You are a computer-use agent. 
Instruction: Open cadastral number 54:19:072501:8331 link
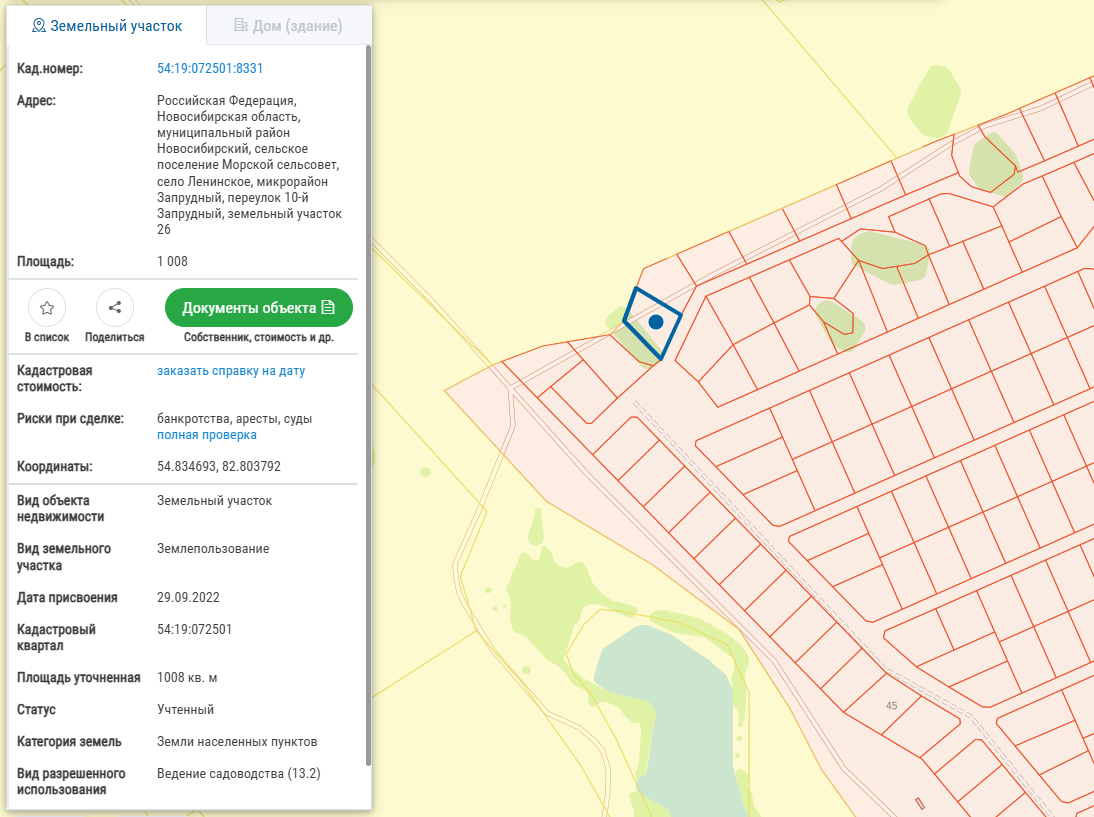click(210, 69)
